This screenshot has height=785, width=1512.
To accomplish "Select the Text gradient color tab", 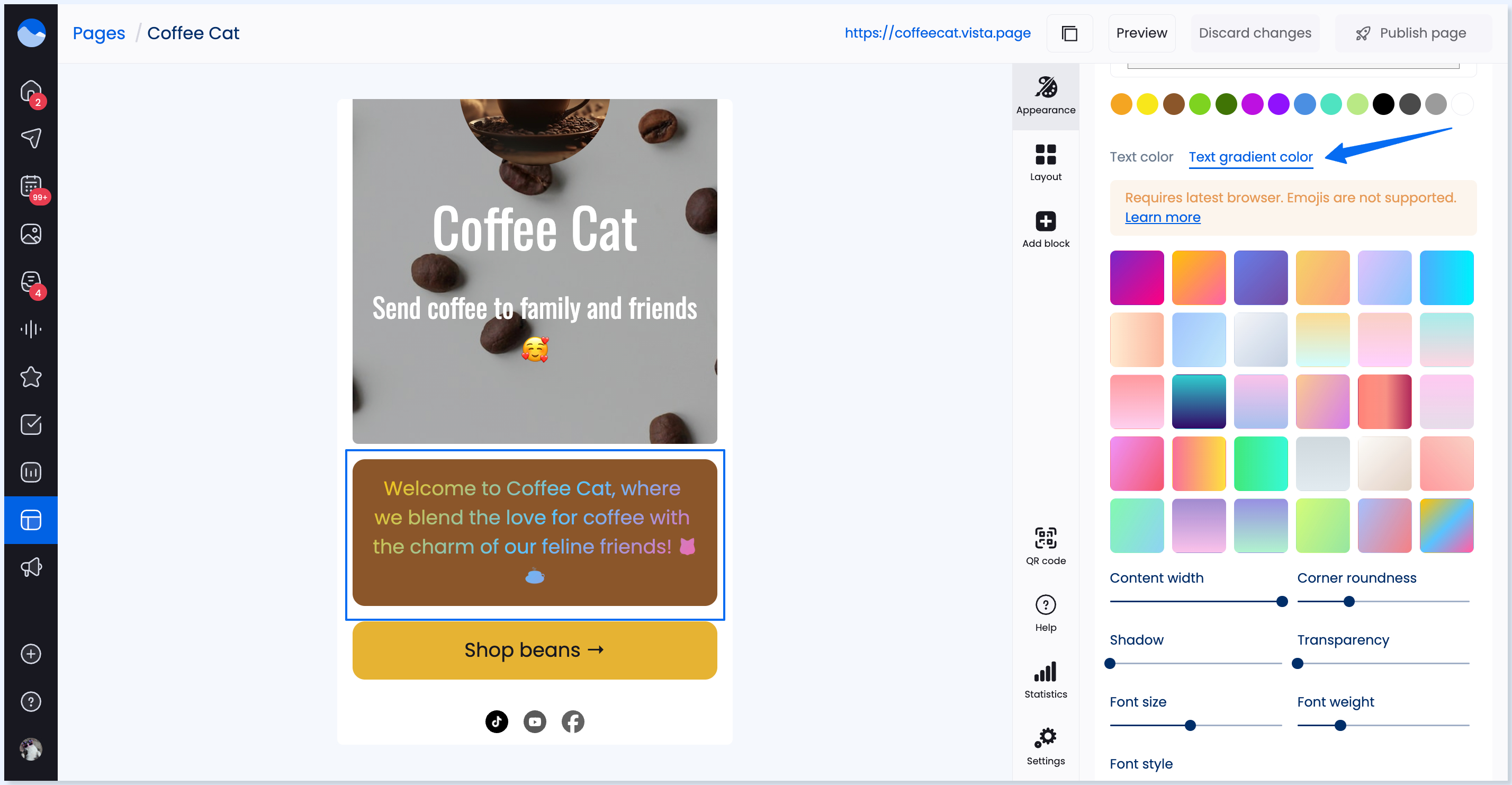I will [x=1251, y=157].
